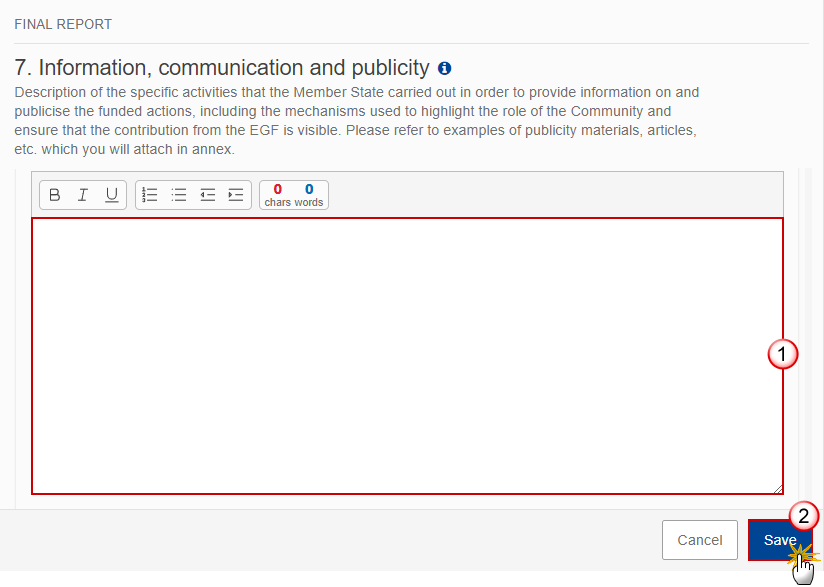This screenshot has height=587, width=824.
Task: Apply italic formatting with the I button
Action: (x=83, y=195)
